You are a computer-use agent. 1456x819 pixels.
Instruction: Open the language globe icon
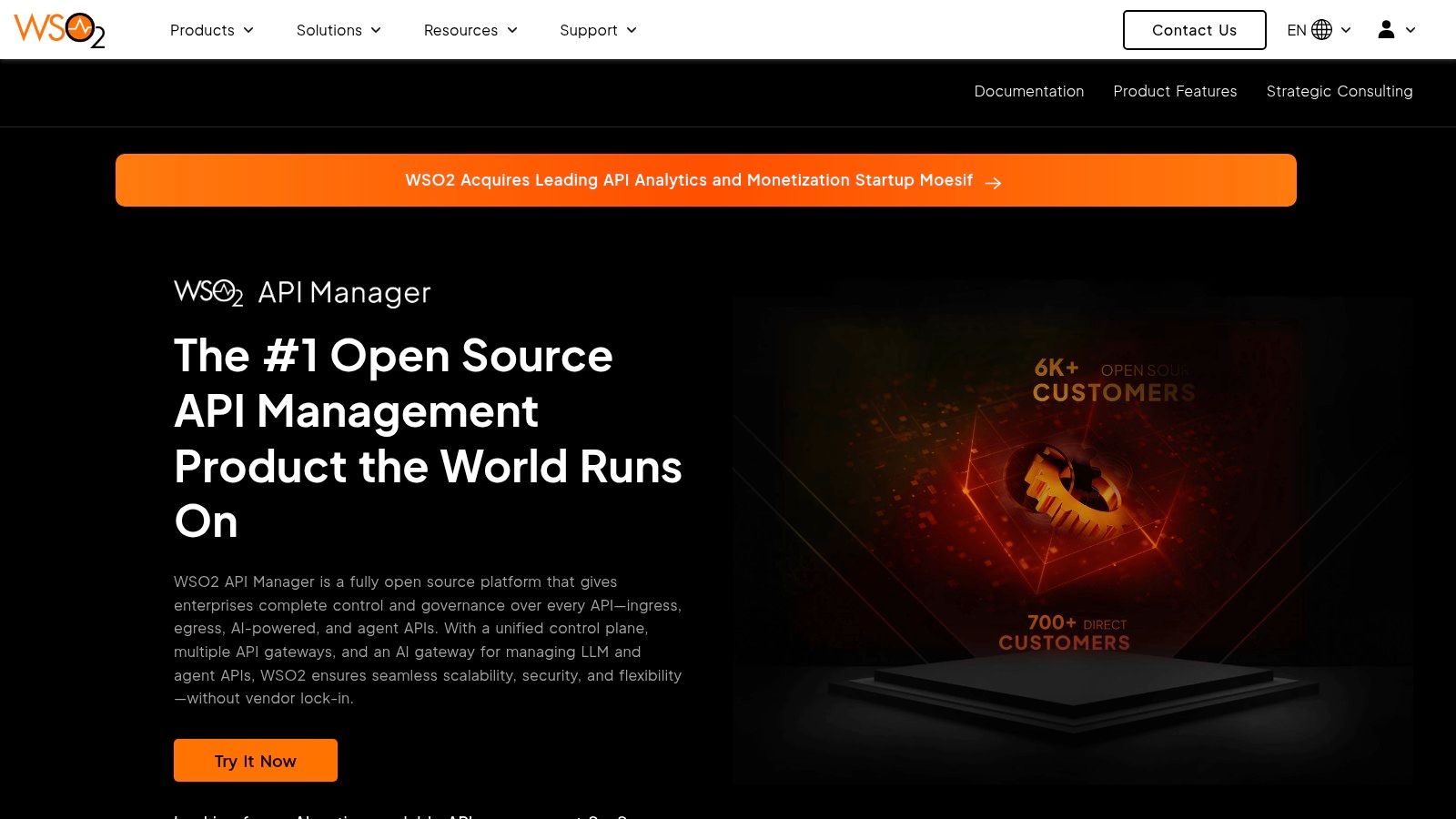pos(1322,30)
